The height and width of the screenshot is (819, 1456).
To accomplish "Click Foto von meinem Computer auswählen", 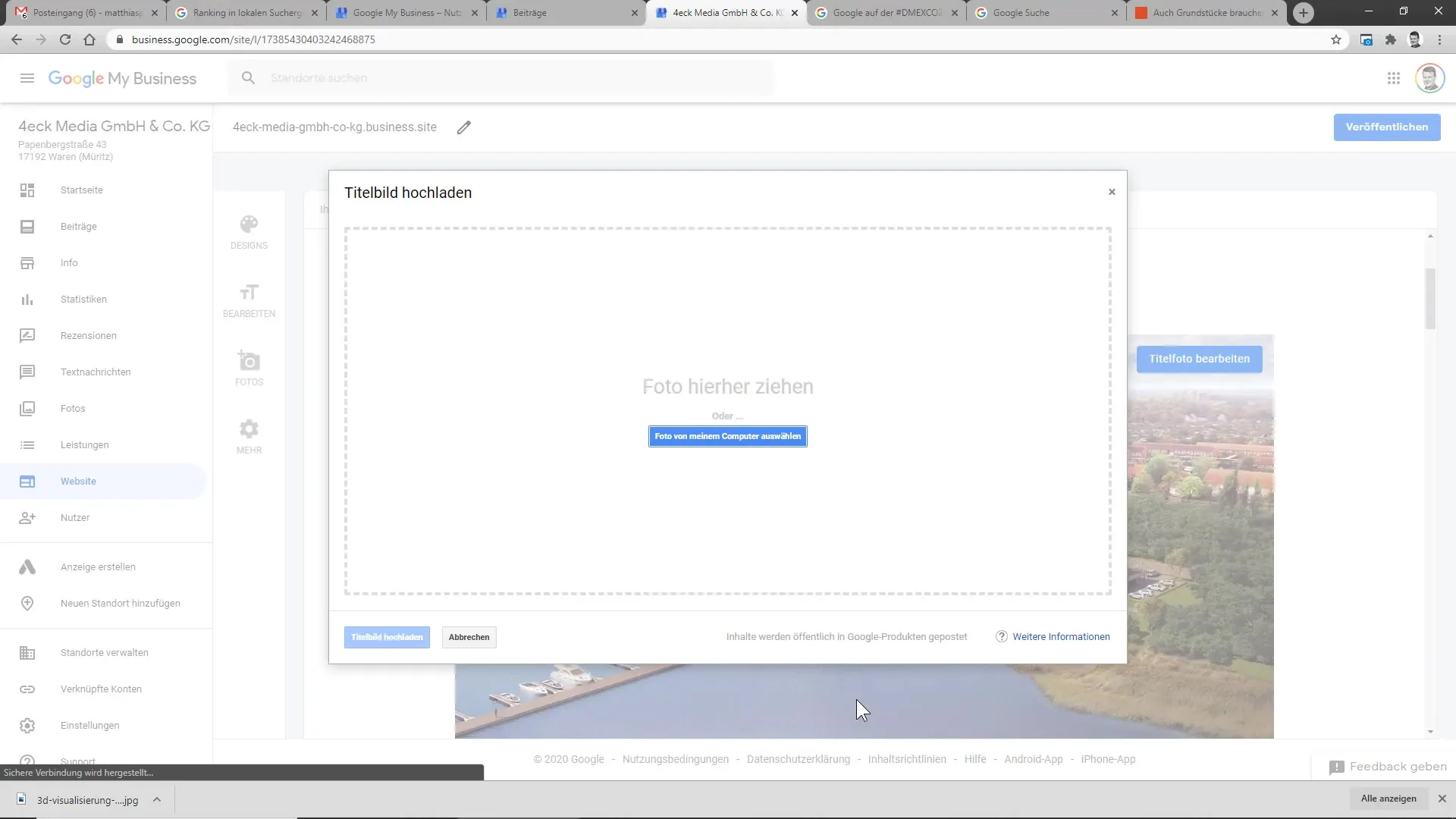I will (x=727, y=437).
